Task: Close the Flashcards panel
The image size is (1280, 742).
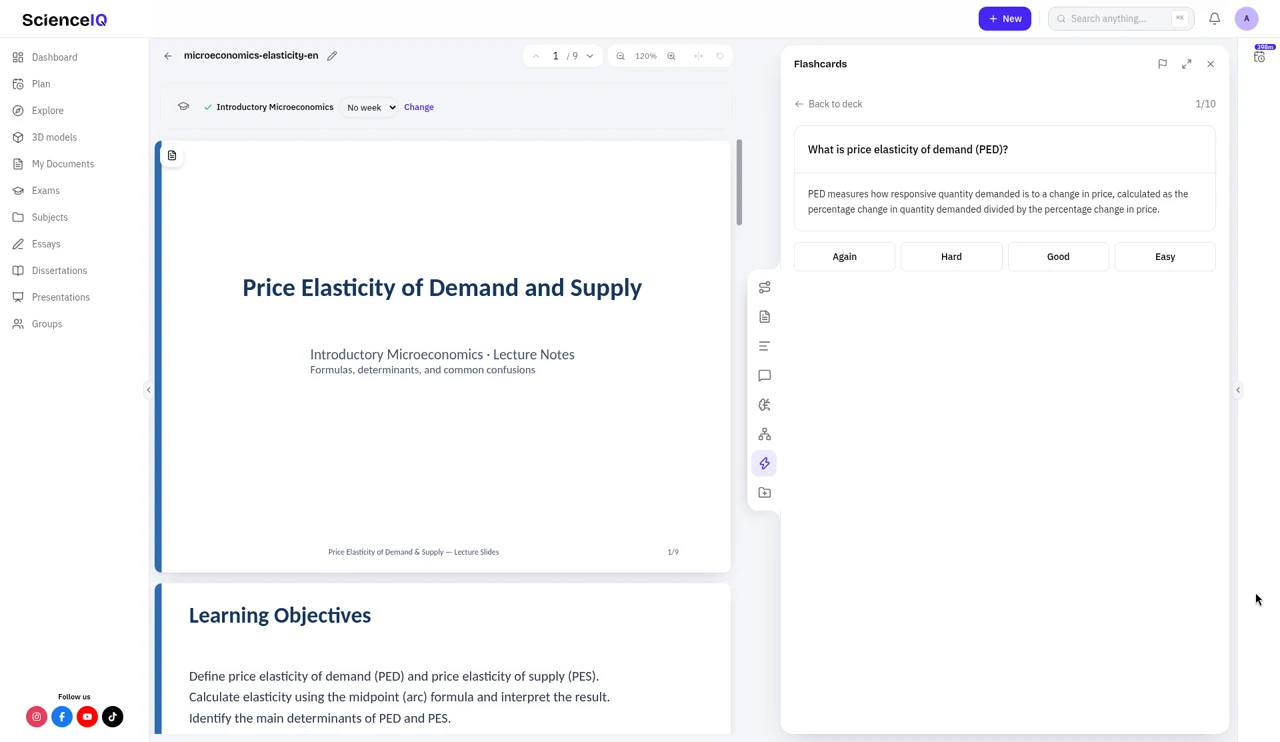Action: coord(1210,64)
